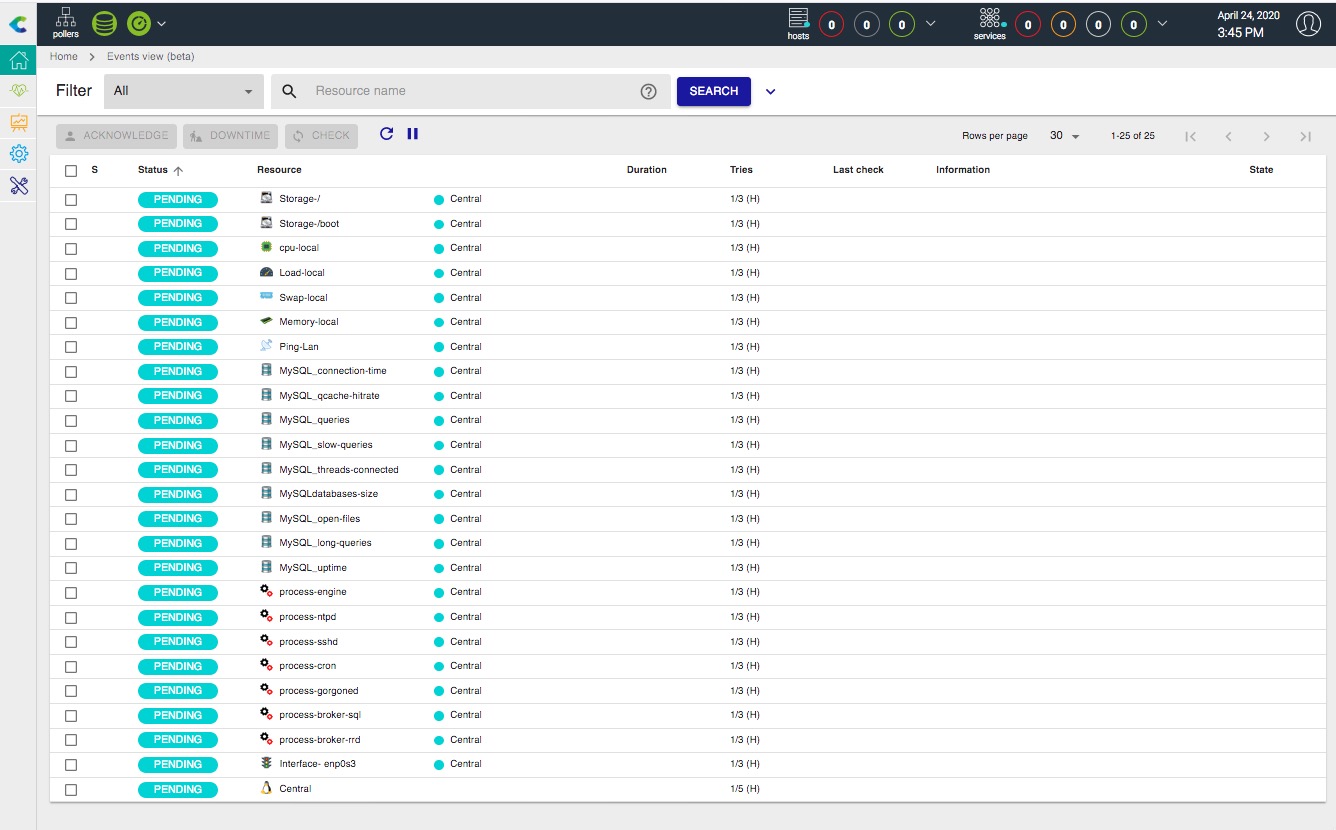Viewport: 1336px width, 830px height.
Task: Click the Home breadcrumb link
Action: pos(64,57)
